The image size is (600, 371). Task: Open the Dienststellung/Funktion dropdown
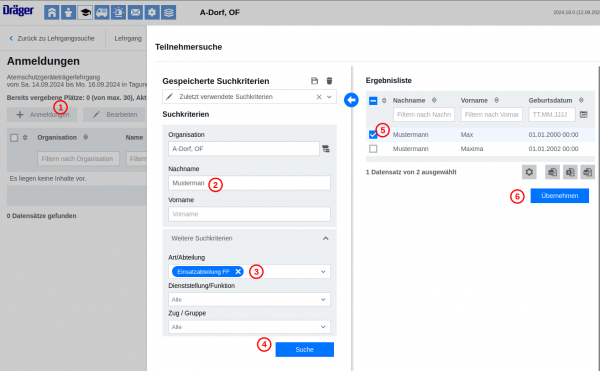coord(249,299)
